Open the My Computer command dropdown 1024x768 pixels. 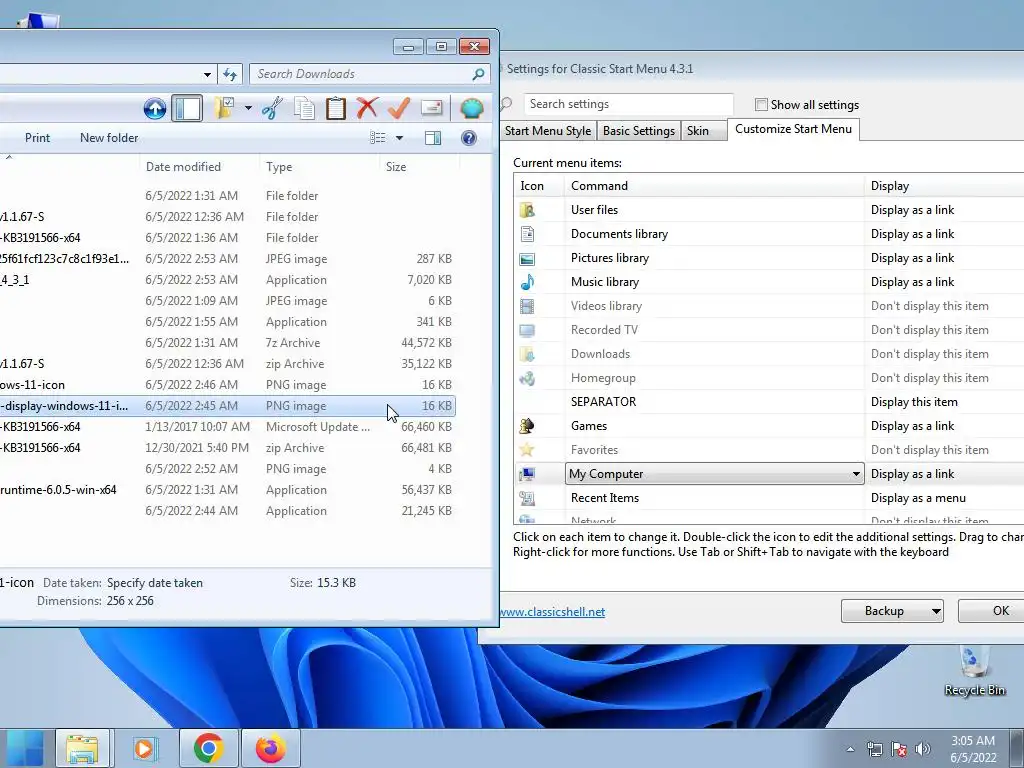pos(856,474)
